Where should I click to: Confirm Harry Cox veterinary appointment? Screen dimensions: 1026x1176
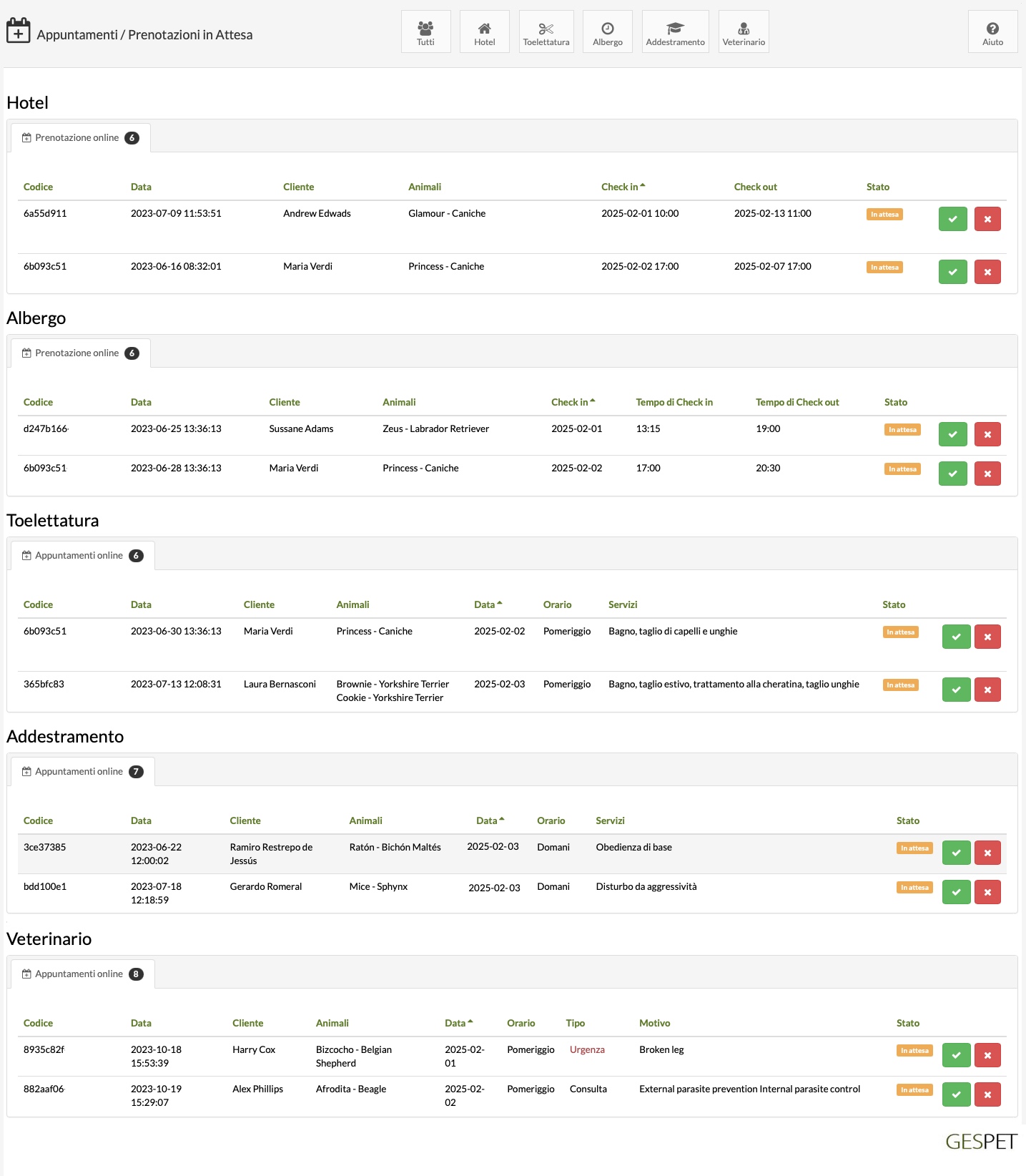point(956,1055)
